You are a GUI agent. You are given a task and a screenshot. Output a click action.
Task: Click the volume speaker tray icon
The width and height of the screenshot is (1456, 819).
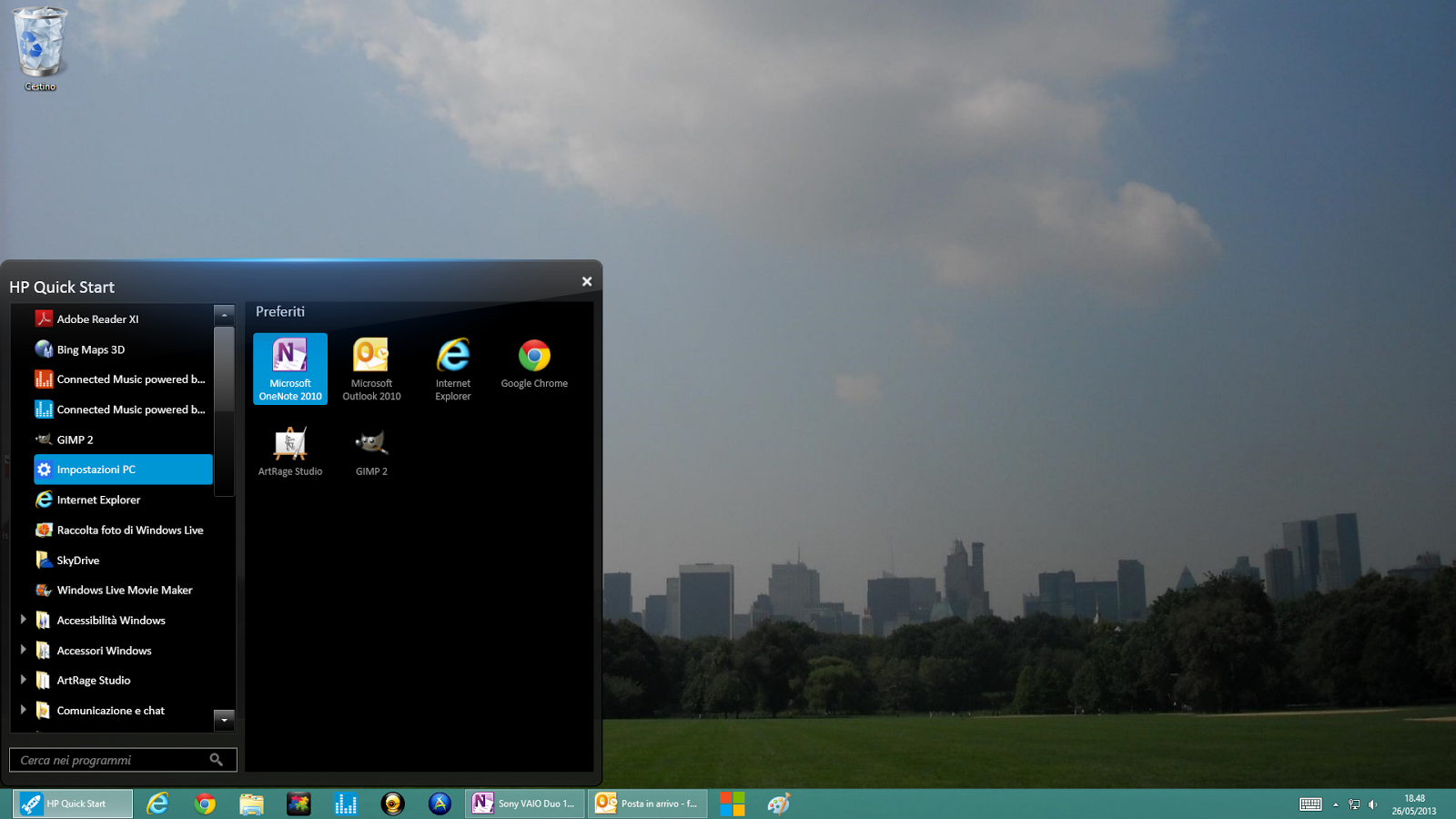click(x=1372, y=804)
